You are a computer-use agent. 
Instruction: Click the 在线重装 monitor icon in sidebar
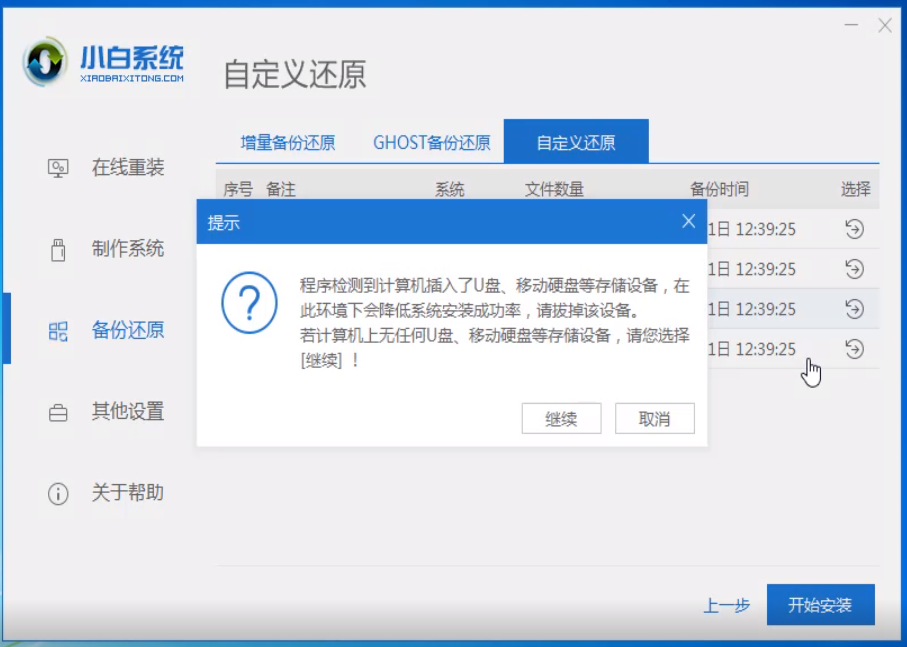point(58,168)
